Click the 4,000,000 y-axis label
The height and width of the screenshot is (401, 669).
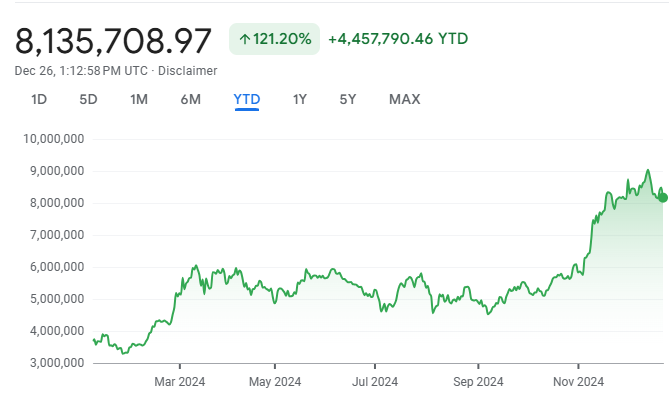click(57, 331)
